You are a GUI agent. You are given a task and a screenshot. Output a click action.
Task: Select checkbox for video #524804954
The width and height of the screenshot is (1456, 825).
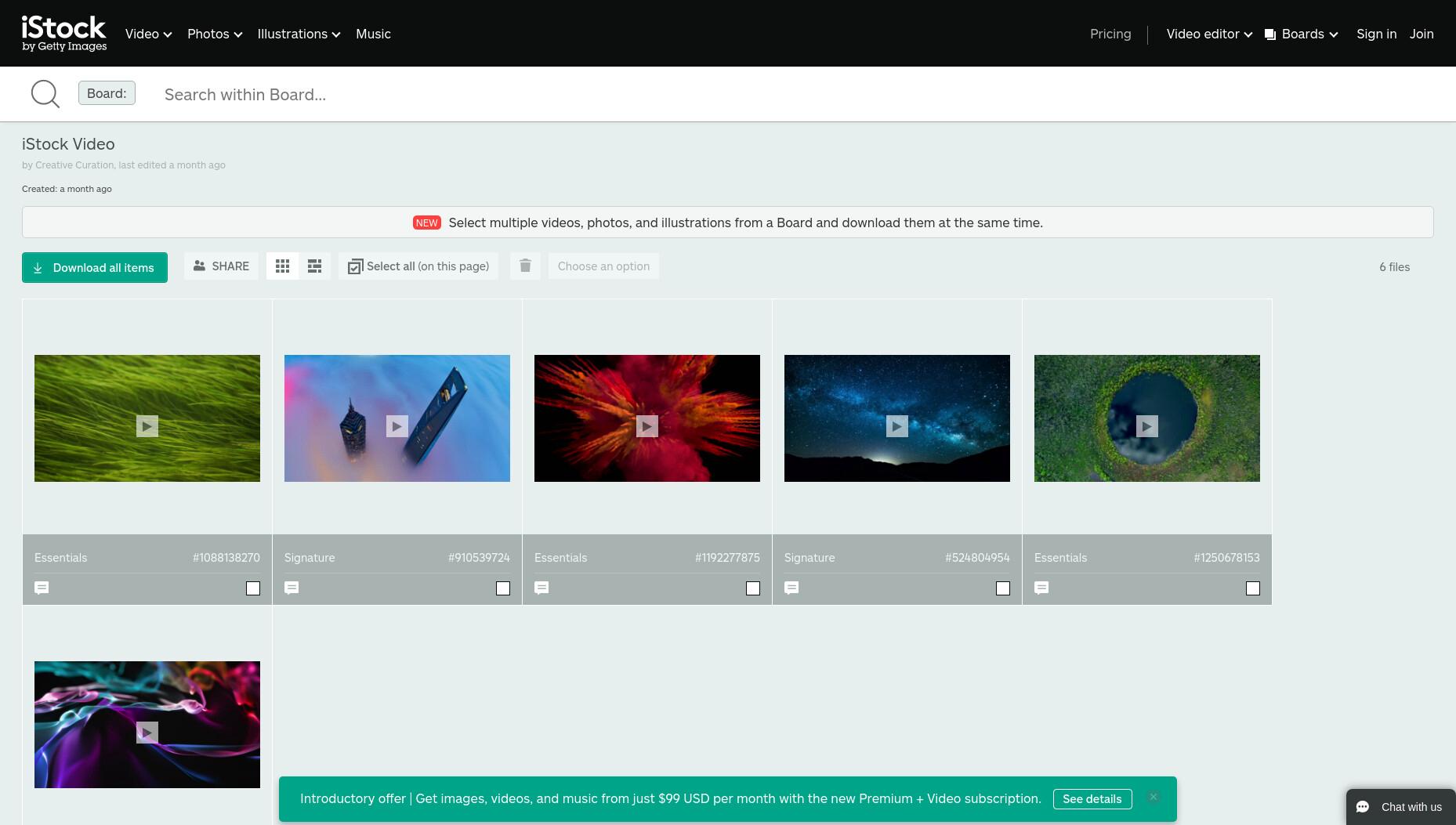click(x=1003, y=588)
